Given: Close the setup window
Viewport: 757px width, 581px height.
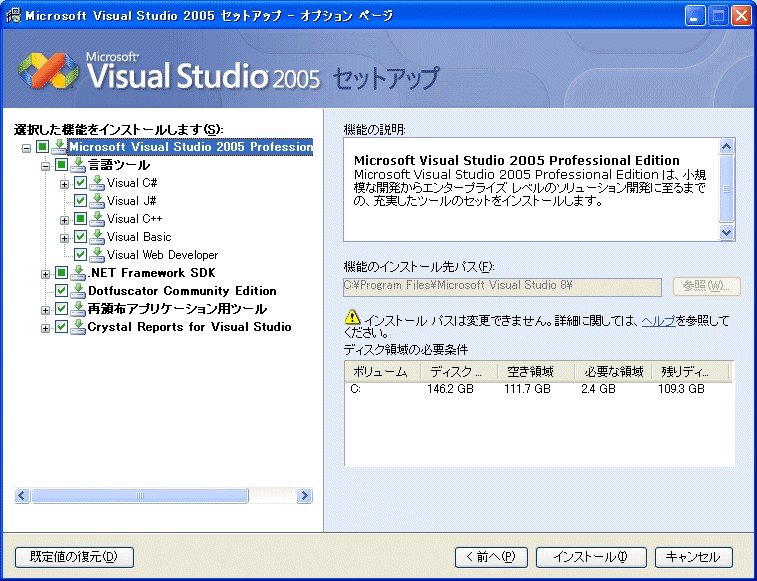Looking at the screenshot, I should click(741, 16).
